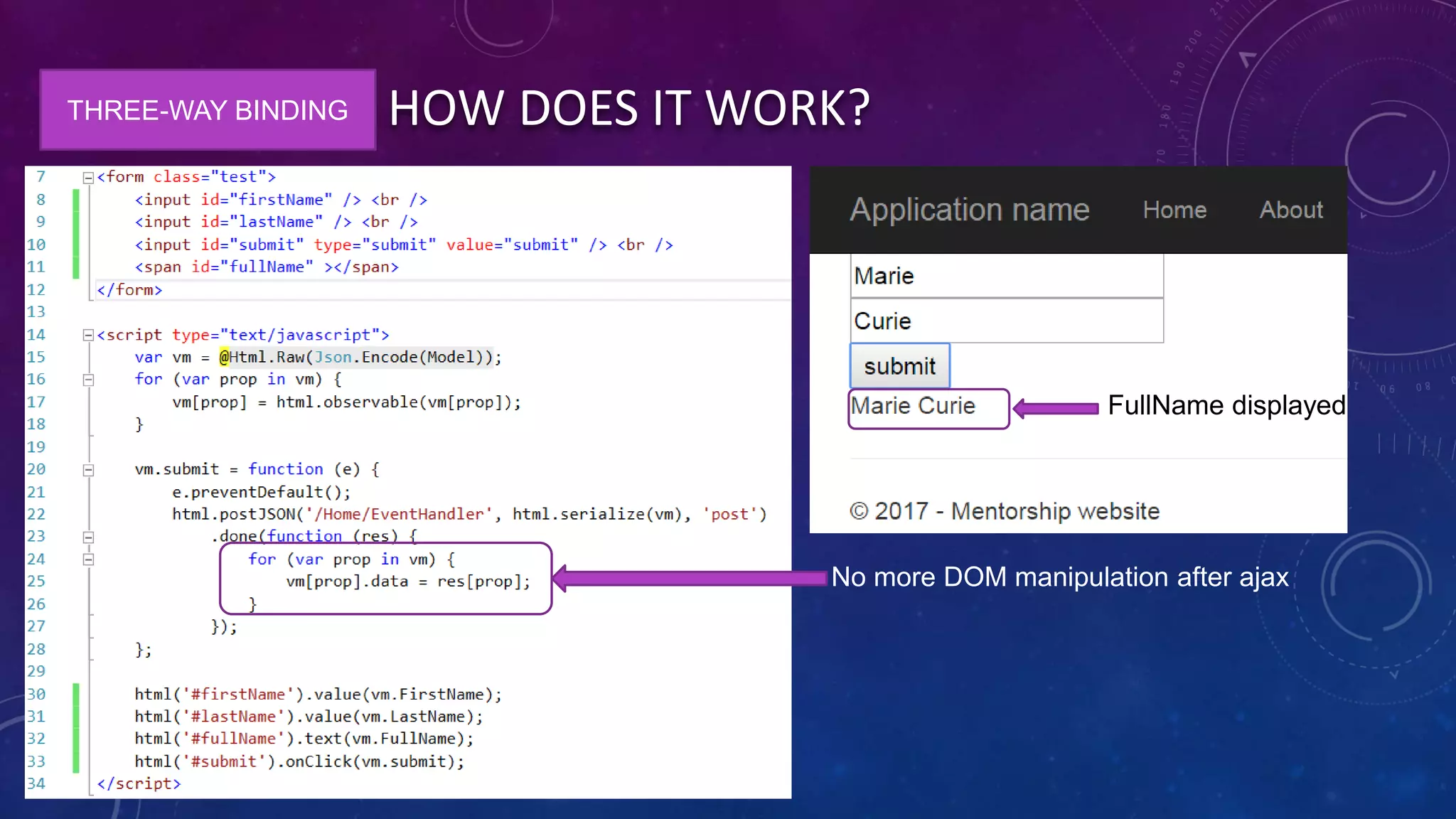Click the THREE-WAY BINDING title label
1456x819 pixels.
click(x=208, y=110)
